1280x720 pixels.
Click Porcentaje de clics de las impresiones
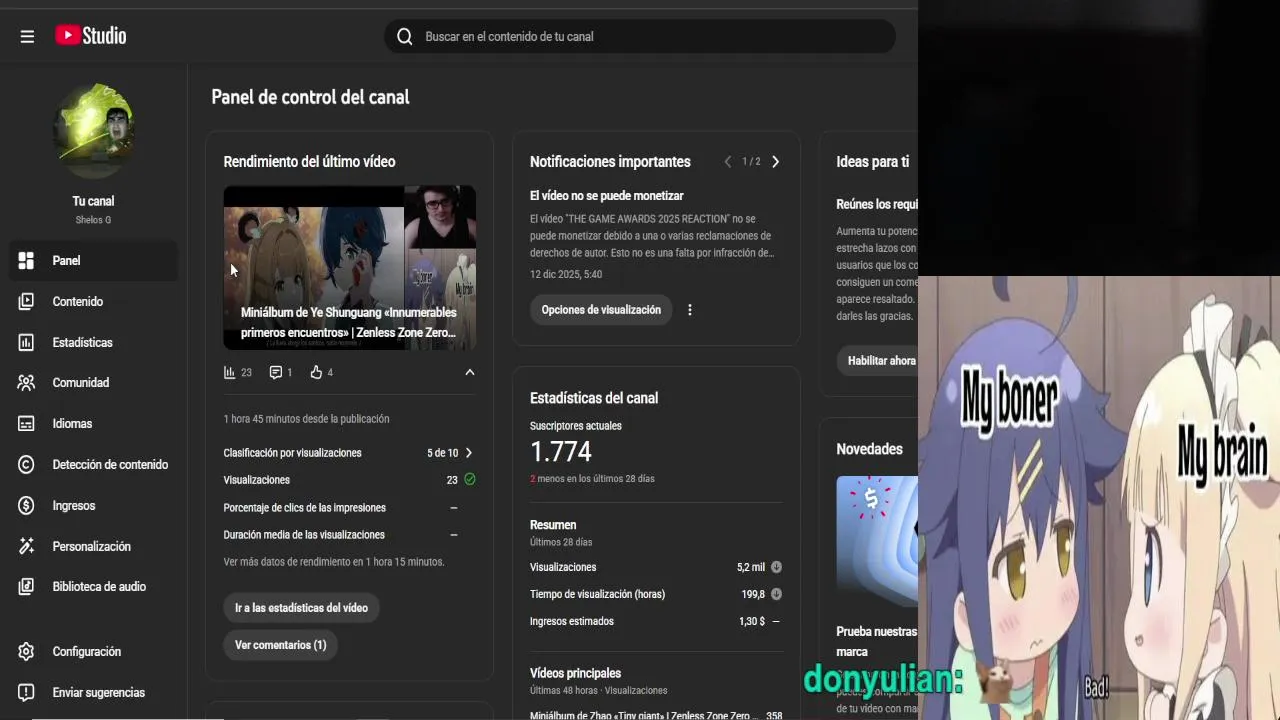[x=305, y=508]
